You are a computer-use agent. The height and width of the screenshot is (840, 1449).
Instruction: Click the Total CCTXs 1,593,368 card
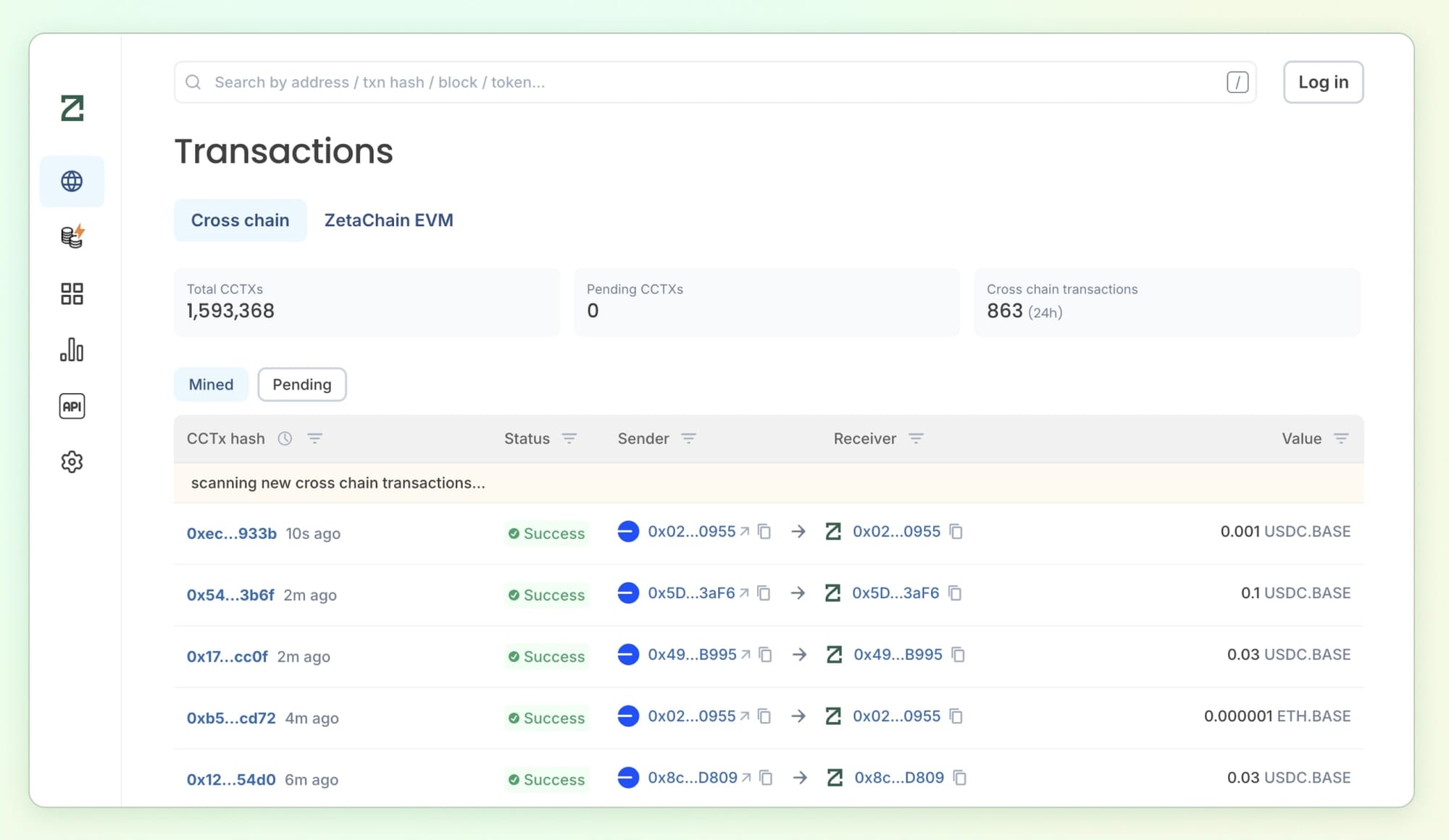(367, 302)
